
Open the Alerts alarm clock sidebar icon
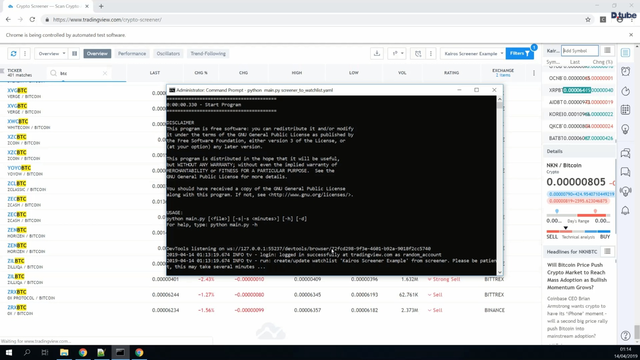[625, 71]
